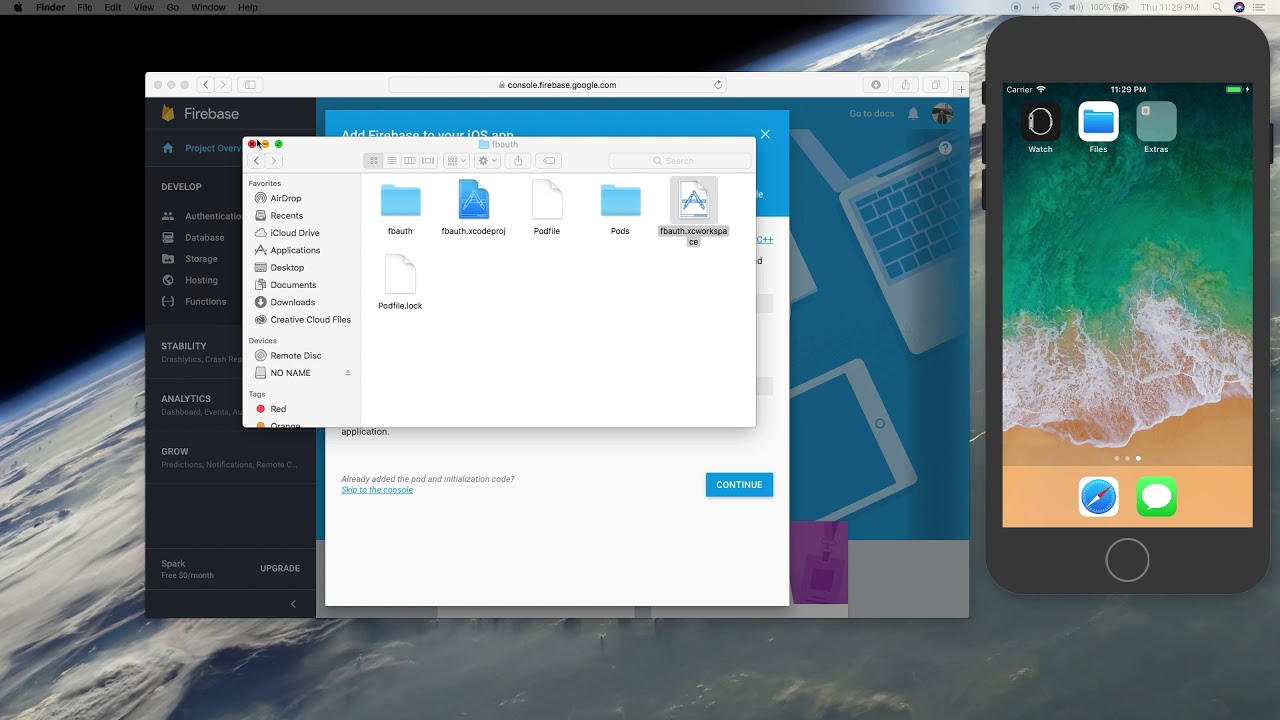Go forward in Finder window

click(273, 160)
